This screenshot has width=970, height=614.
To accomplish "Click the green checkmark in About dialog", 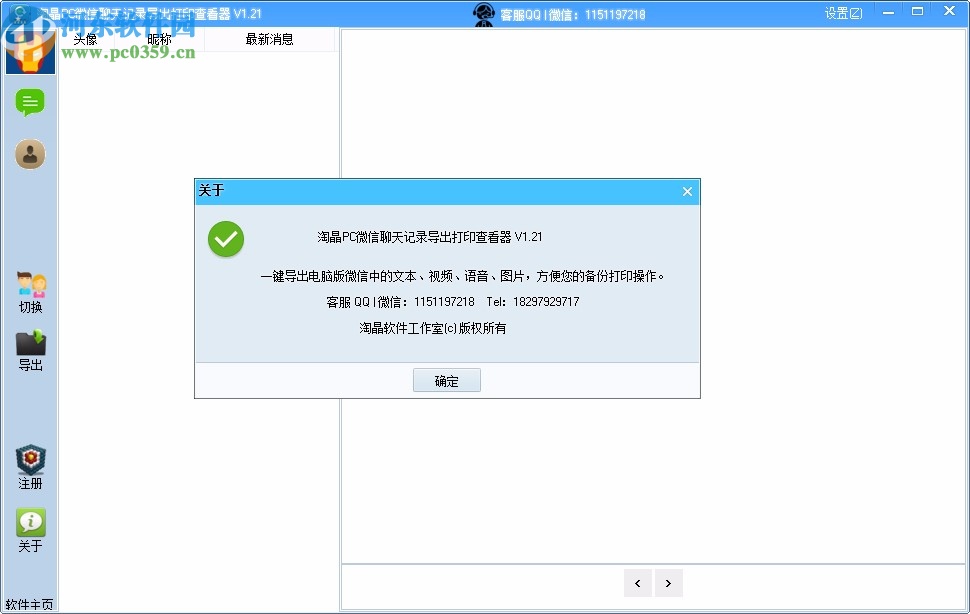I will tap(226, 240).
